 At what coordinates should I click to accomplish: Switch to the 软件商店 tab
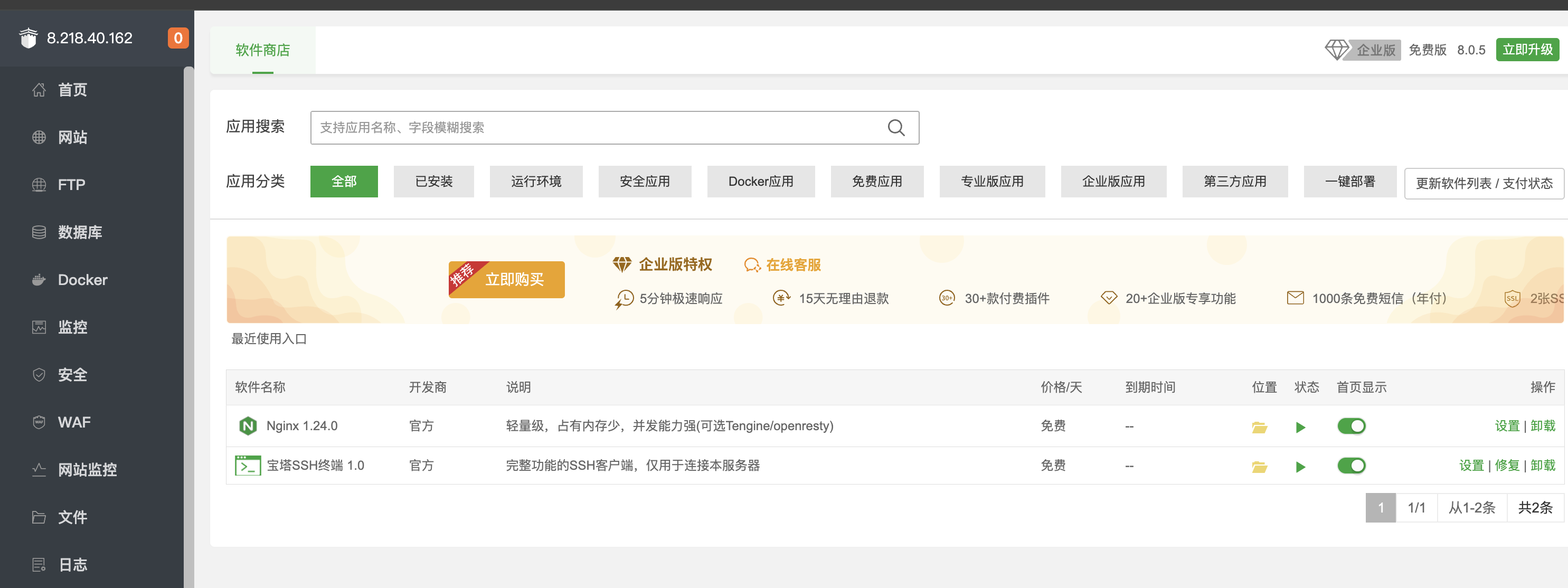(x=263, y=50)
